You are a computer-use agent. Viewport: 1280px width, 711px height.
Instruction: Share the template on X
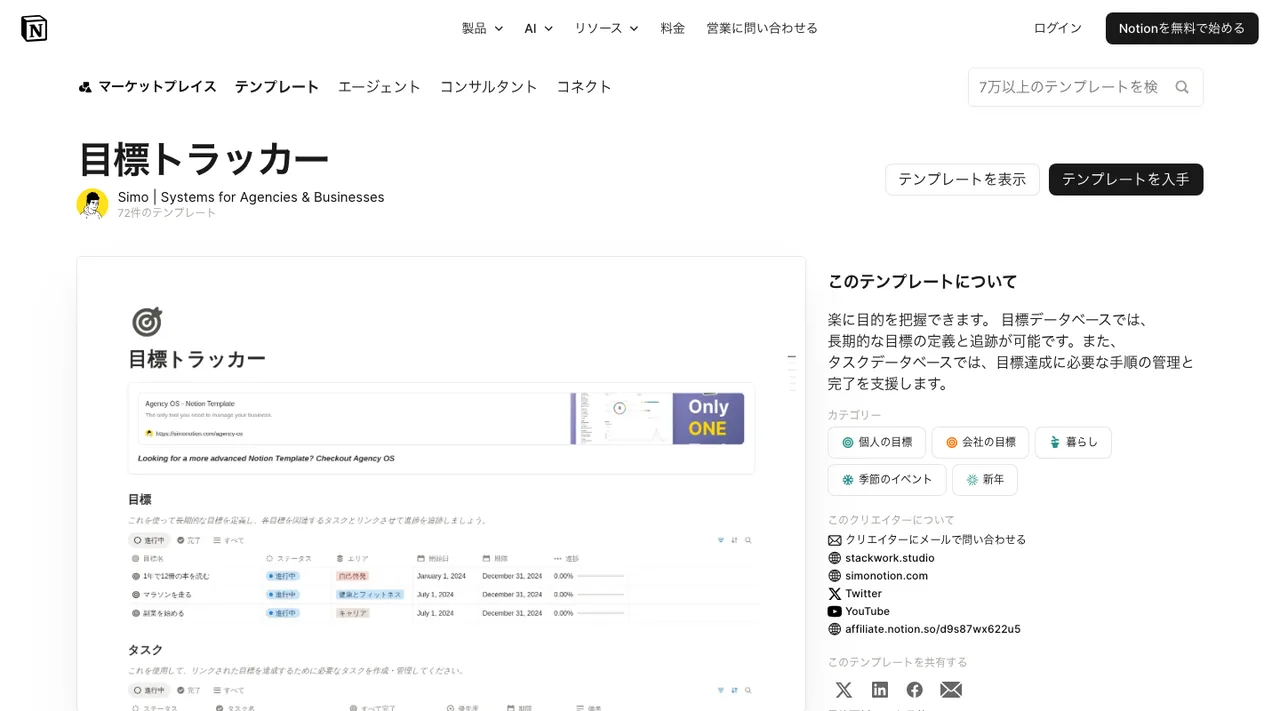tap(844, 690)
